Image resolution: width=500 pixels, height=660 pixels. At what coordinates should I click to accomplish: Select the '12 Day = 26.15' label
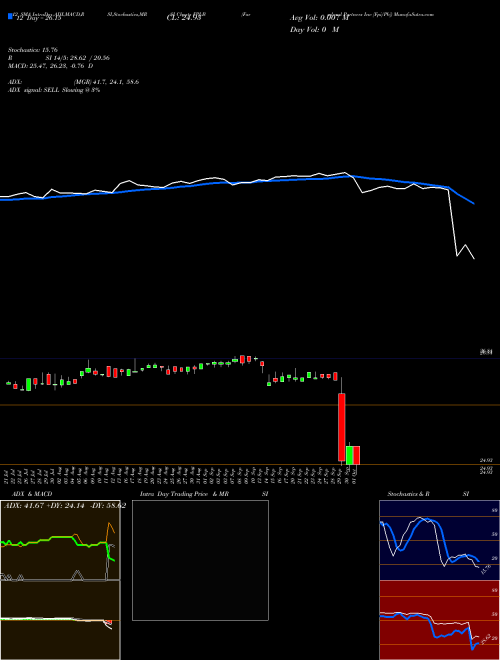37,18
